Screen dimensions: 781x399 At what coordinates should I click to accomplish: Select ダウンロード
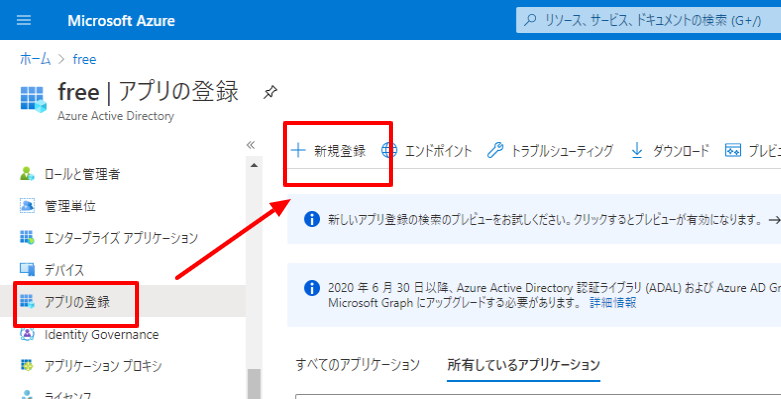click(x=680, y=150)
